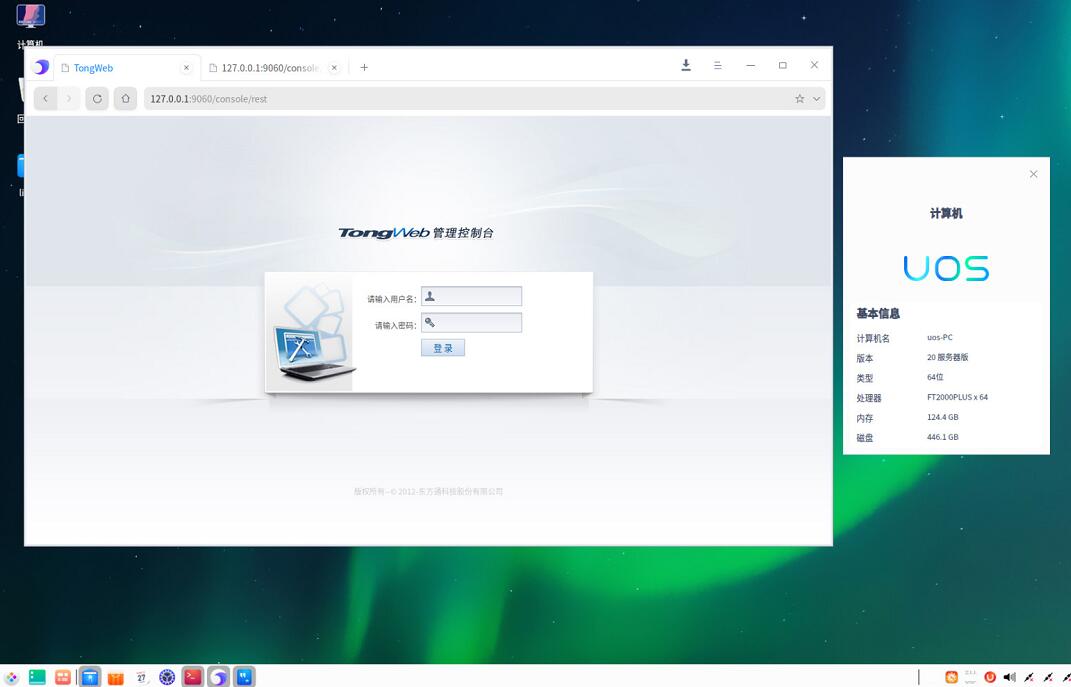The height and width of the screenshot is (687, 1071).
Task: Open the volume speaker tray icon
Action: [x=1010, y=677]
